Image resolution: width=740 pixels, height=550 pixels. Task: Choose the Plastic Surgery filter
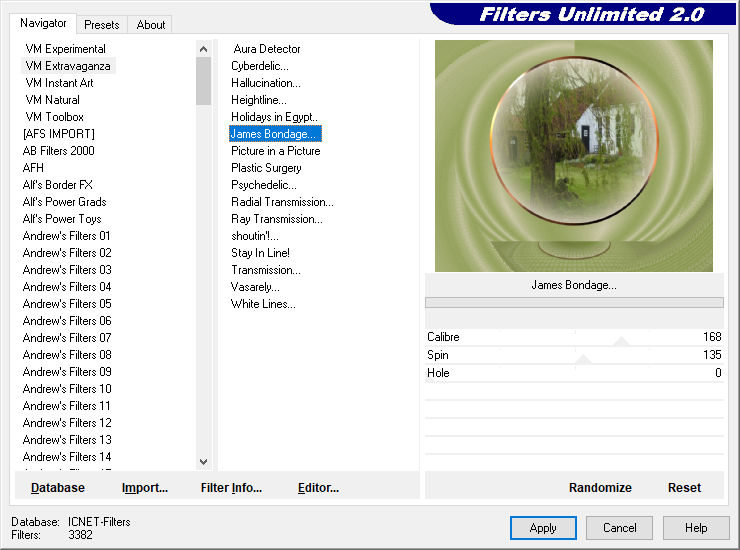click(x=266, y=168)
